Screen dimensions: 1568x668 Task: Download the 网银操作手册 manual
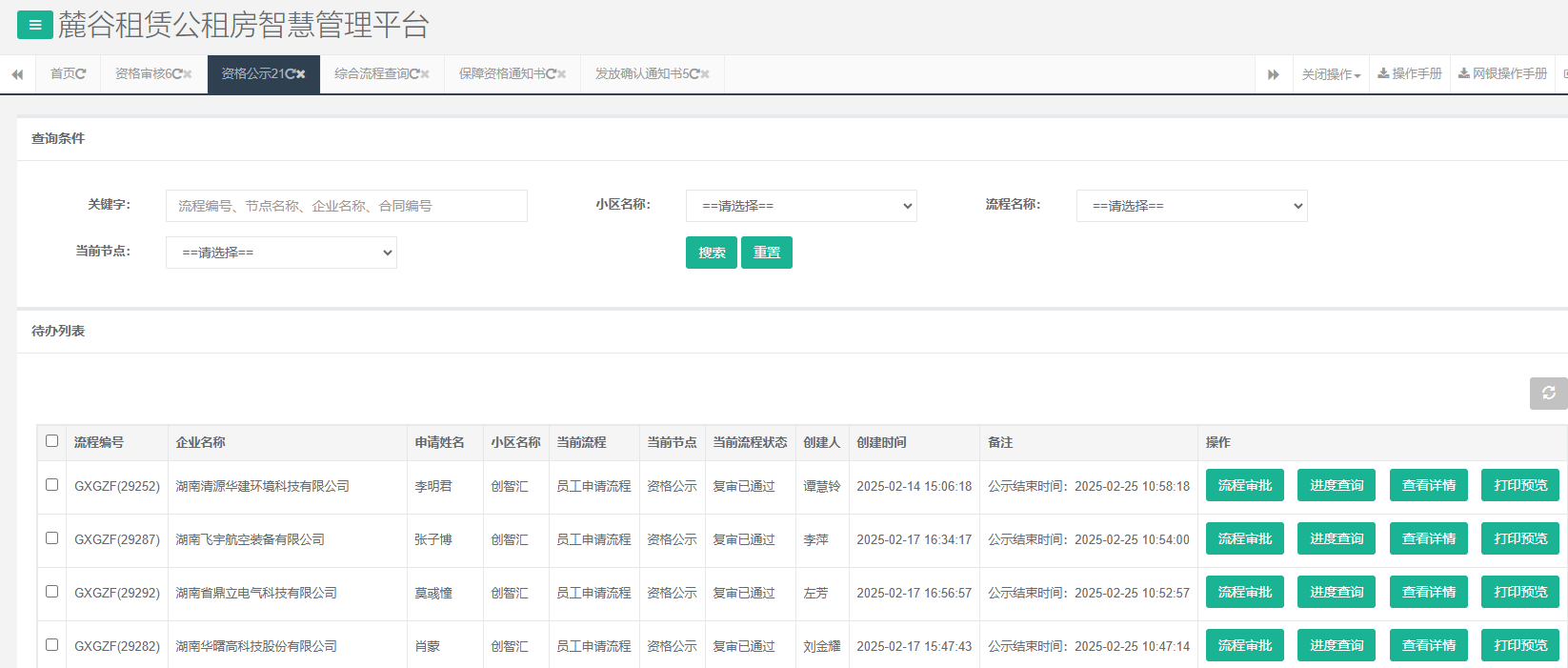point(1502,74)
